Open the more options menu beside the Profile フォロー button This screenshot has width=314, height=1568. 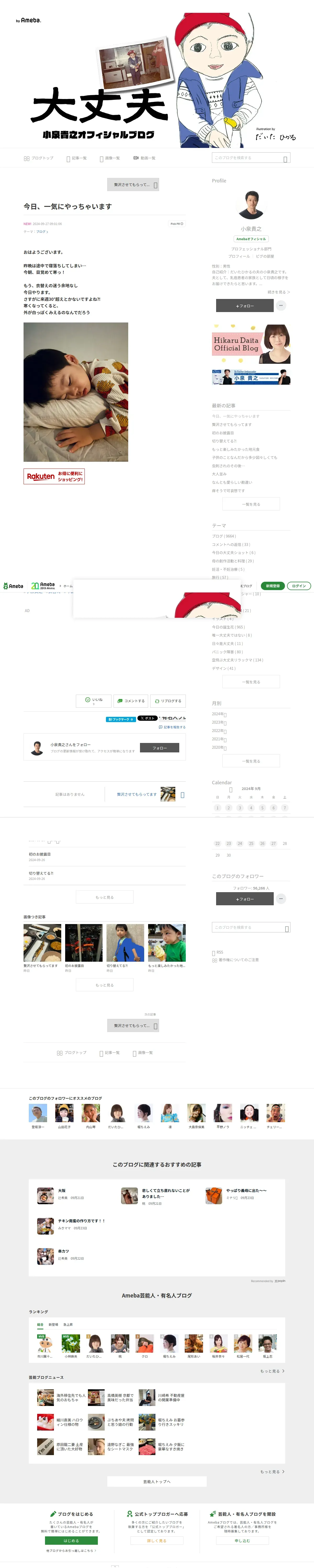(281, 305)
